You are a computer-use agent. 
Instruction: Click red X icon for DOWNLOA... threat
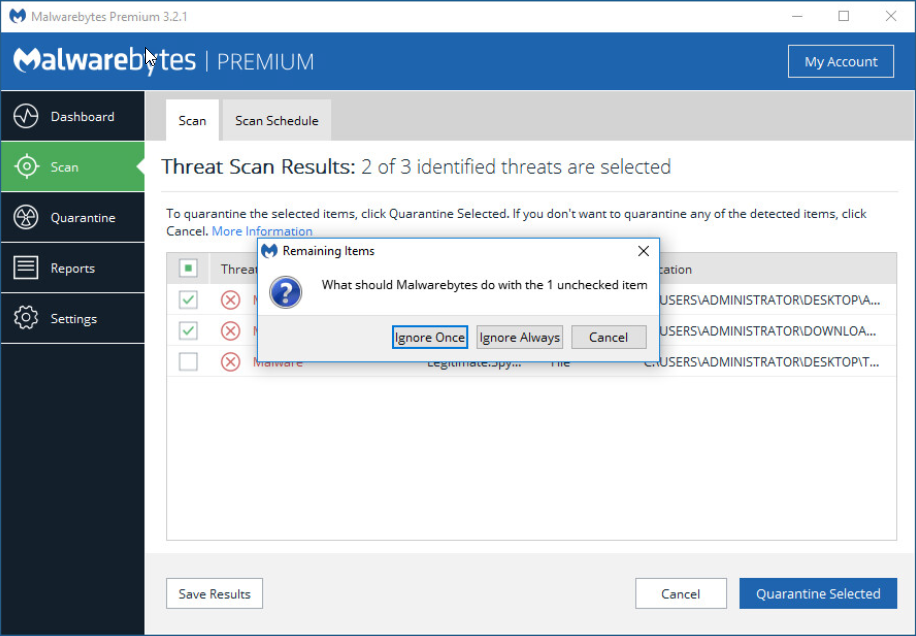pos(230,331)
